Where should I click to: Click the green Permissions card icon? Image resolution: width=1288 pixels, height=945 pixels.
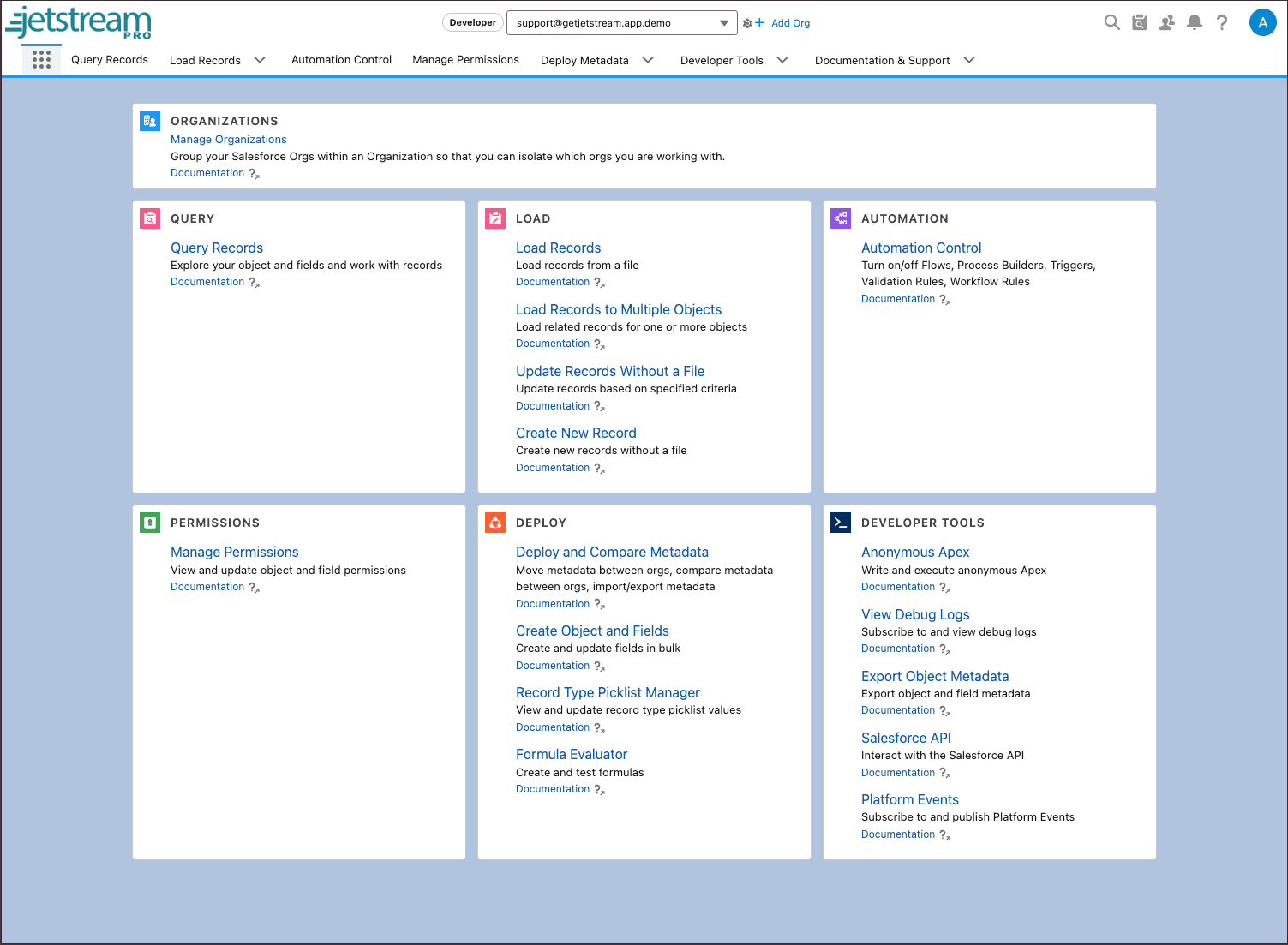tap(150, 523)
